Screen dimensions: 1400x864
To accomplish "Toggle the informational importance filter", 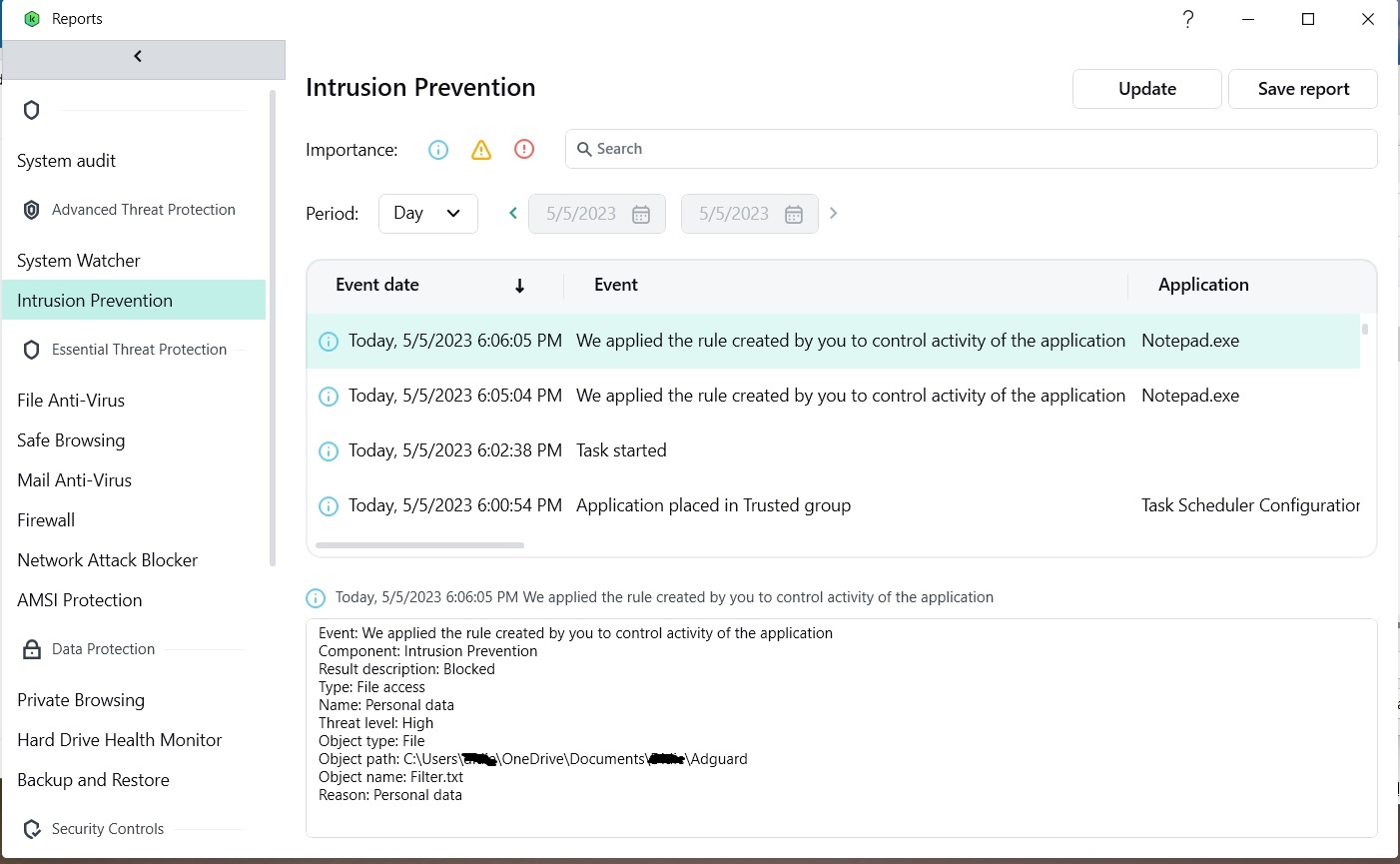I will click(x=438, y=150).
